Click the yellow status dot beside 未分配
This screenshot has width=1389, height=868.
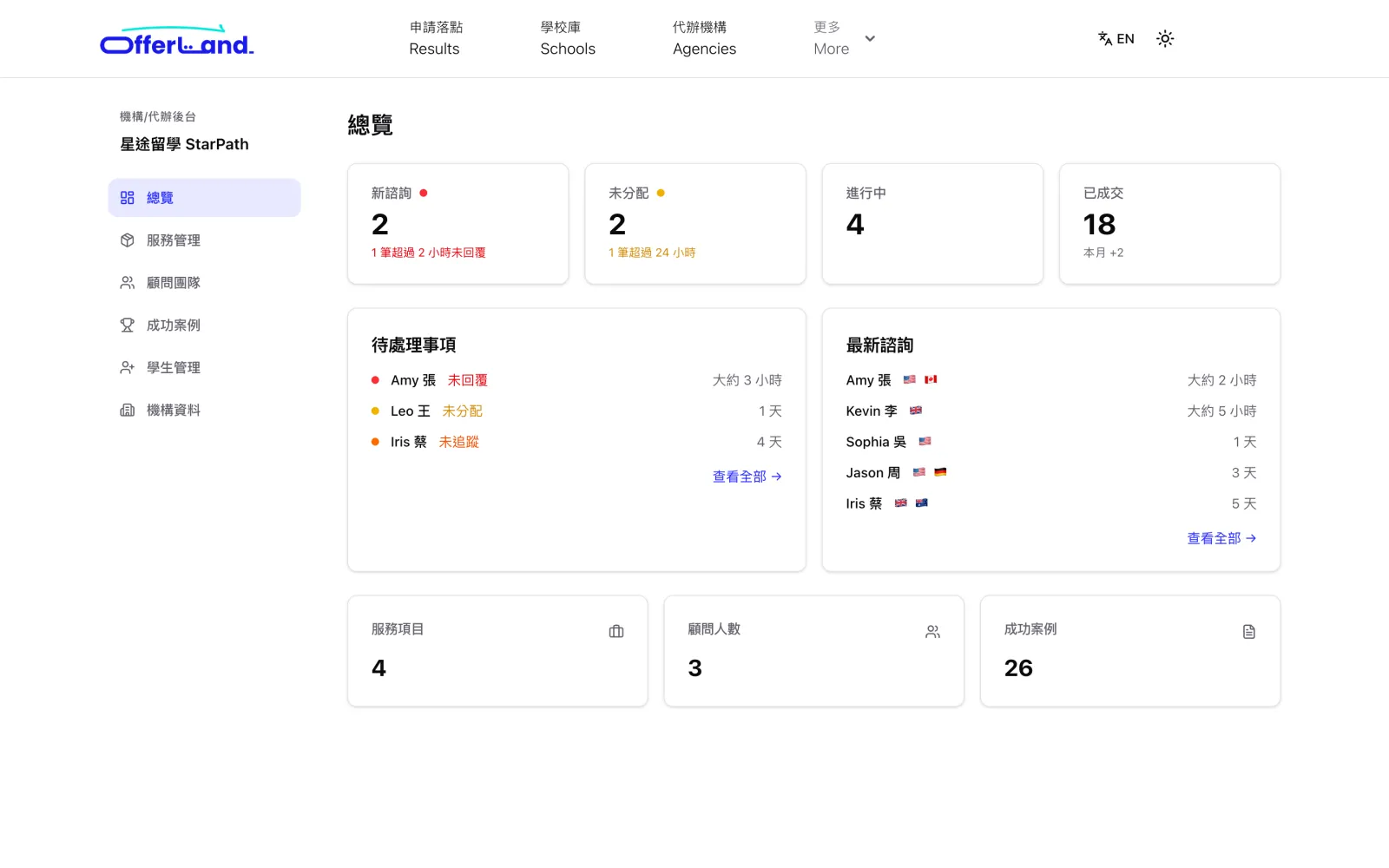(661, 193)
